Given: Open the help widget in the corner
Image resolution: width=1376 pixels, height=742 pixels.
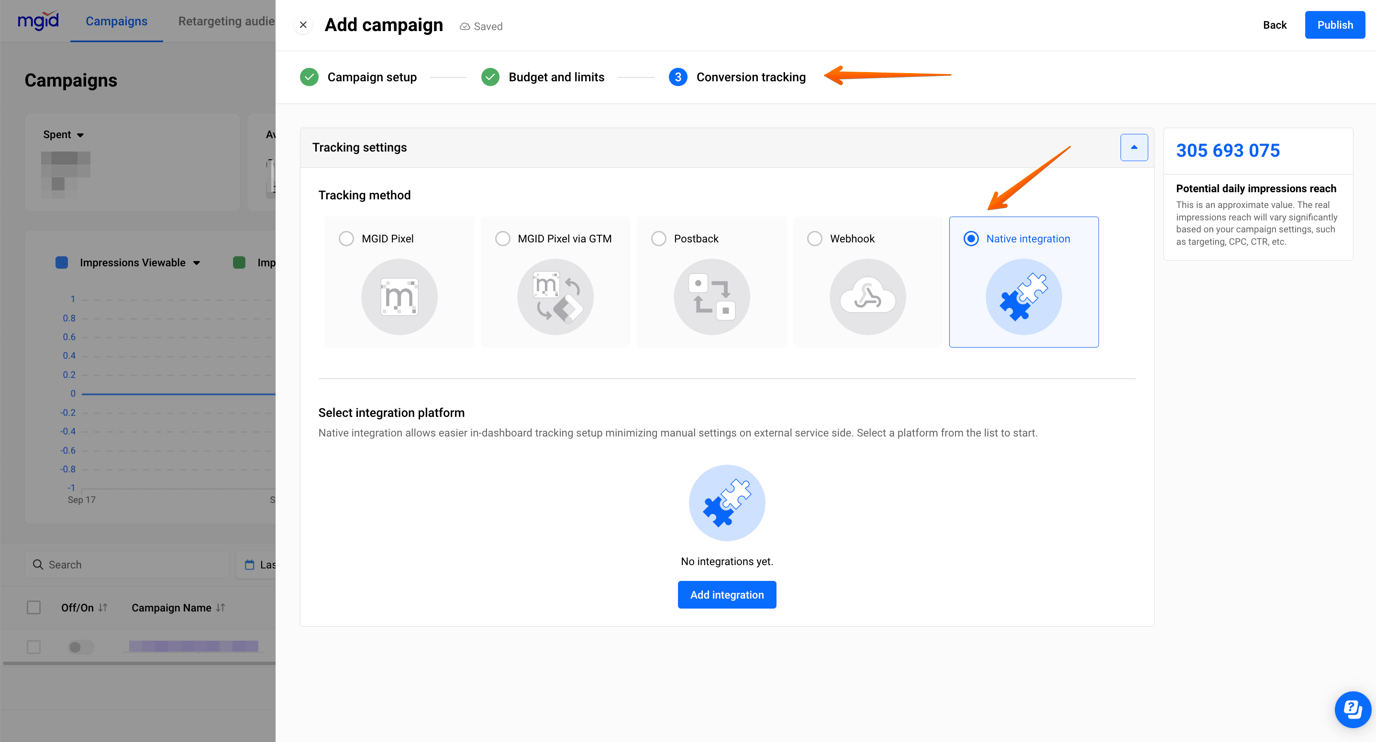Looking at the screenshot, I should pyautogui.click(x=1352, y=709).
